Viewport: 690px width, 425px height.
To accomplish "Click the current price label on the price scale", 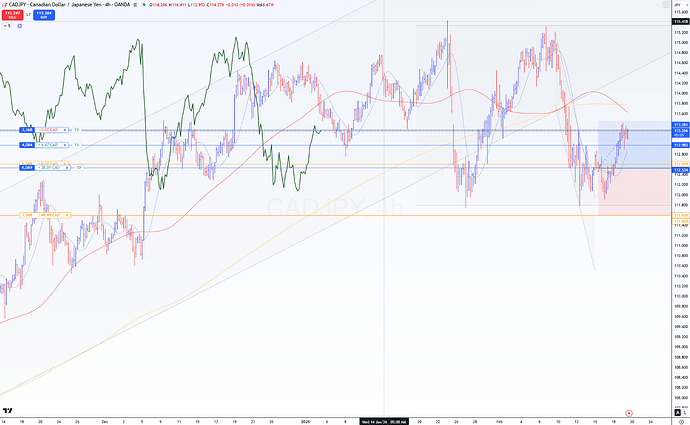I will 681,131.
